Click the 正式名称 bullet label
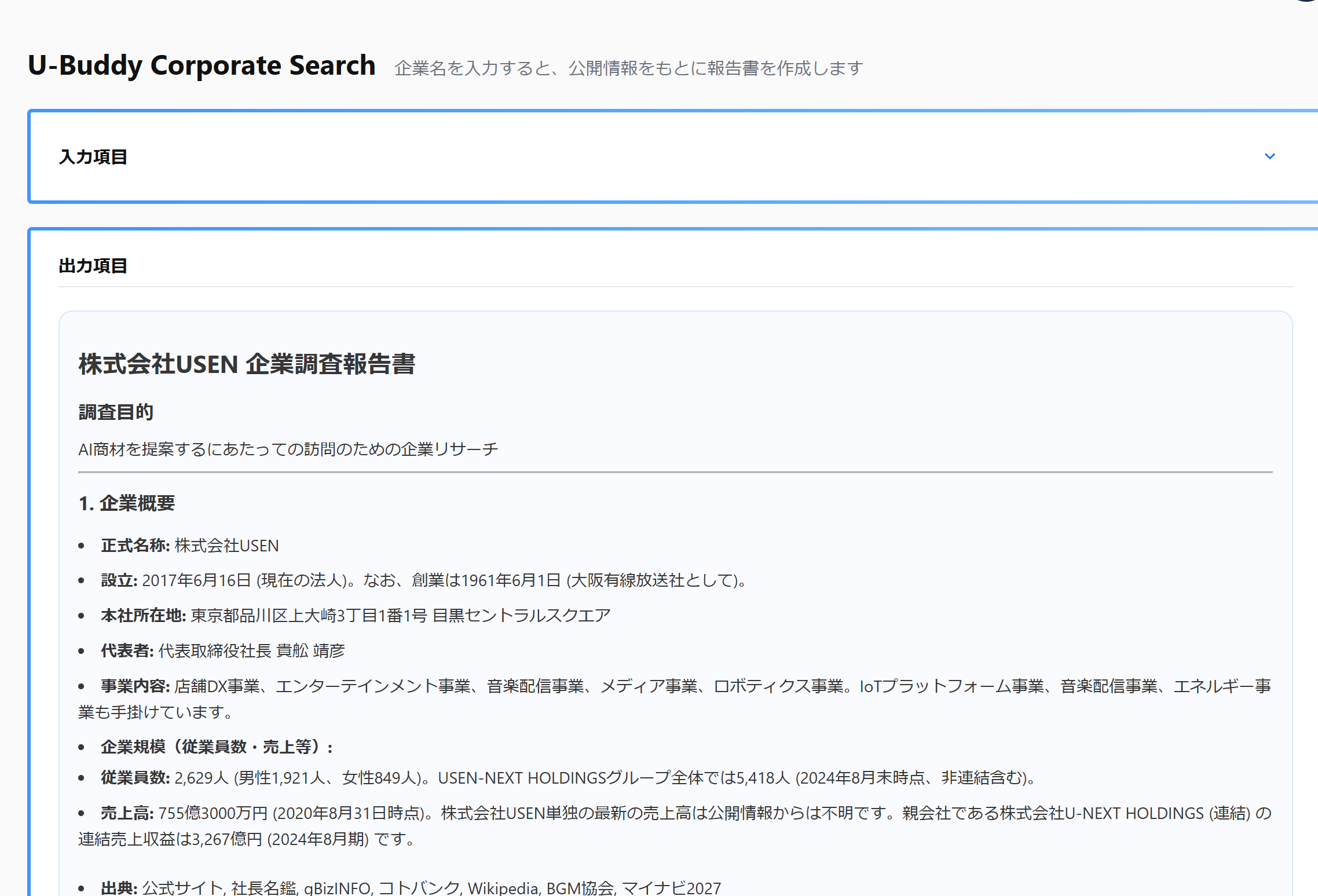Screen dimensions: 1318x896 135,546
